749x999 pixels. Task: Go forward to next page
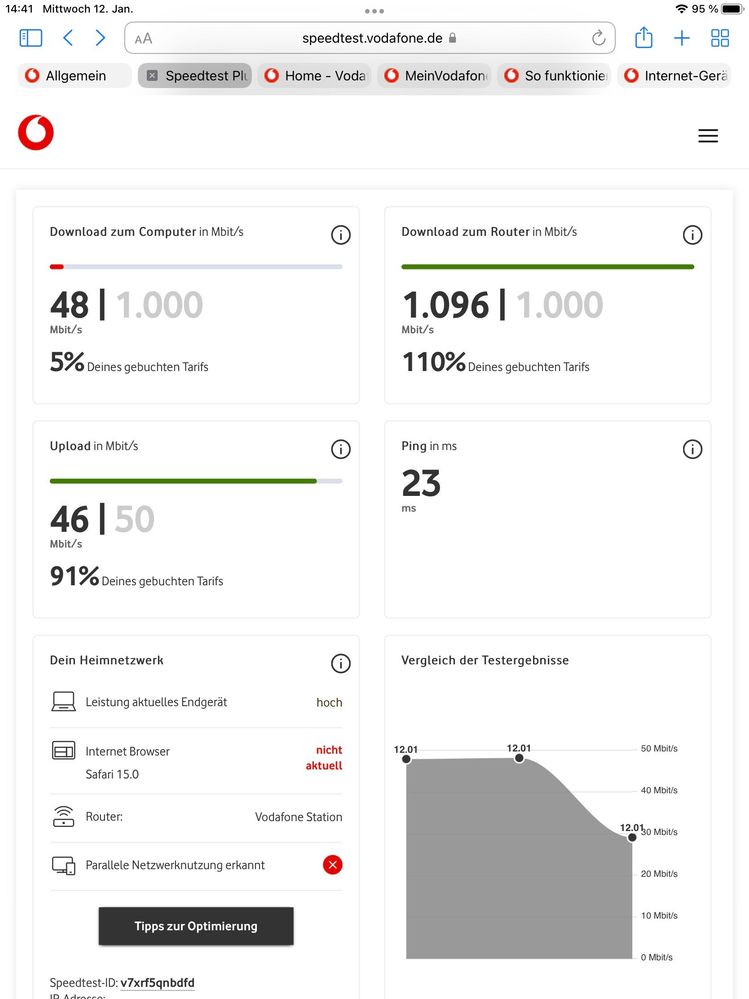click(100, 38)
